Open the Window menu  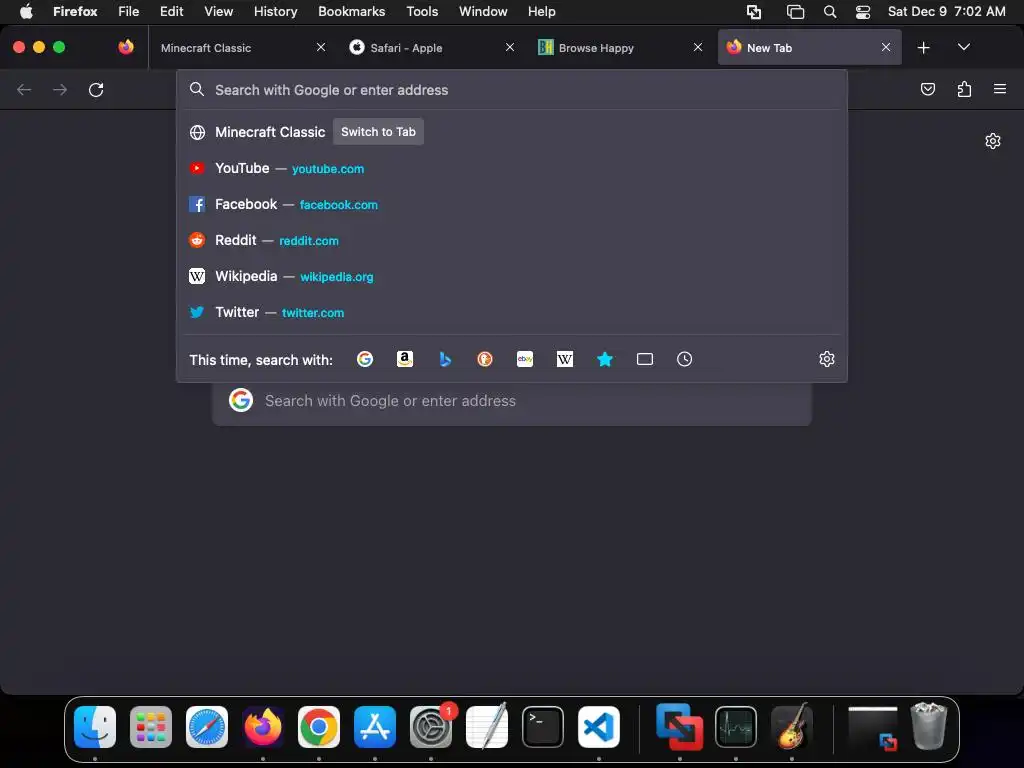click(x=483, y=11)
